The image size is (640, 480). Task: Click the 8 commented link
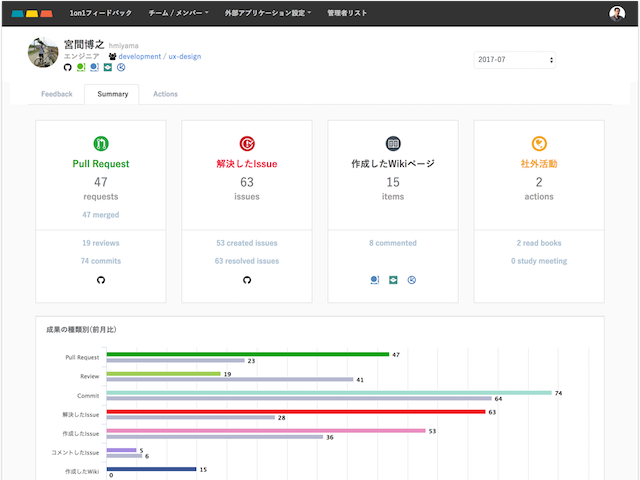393,243
